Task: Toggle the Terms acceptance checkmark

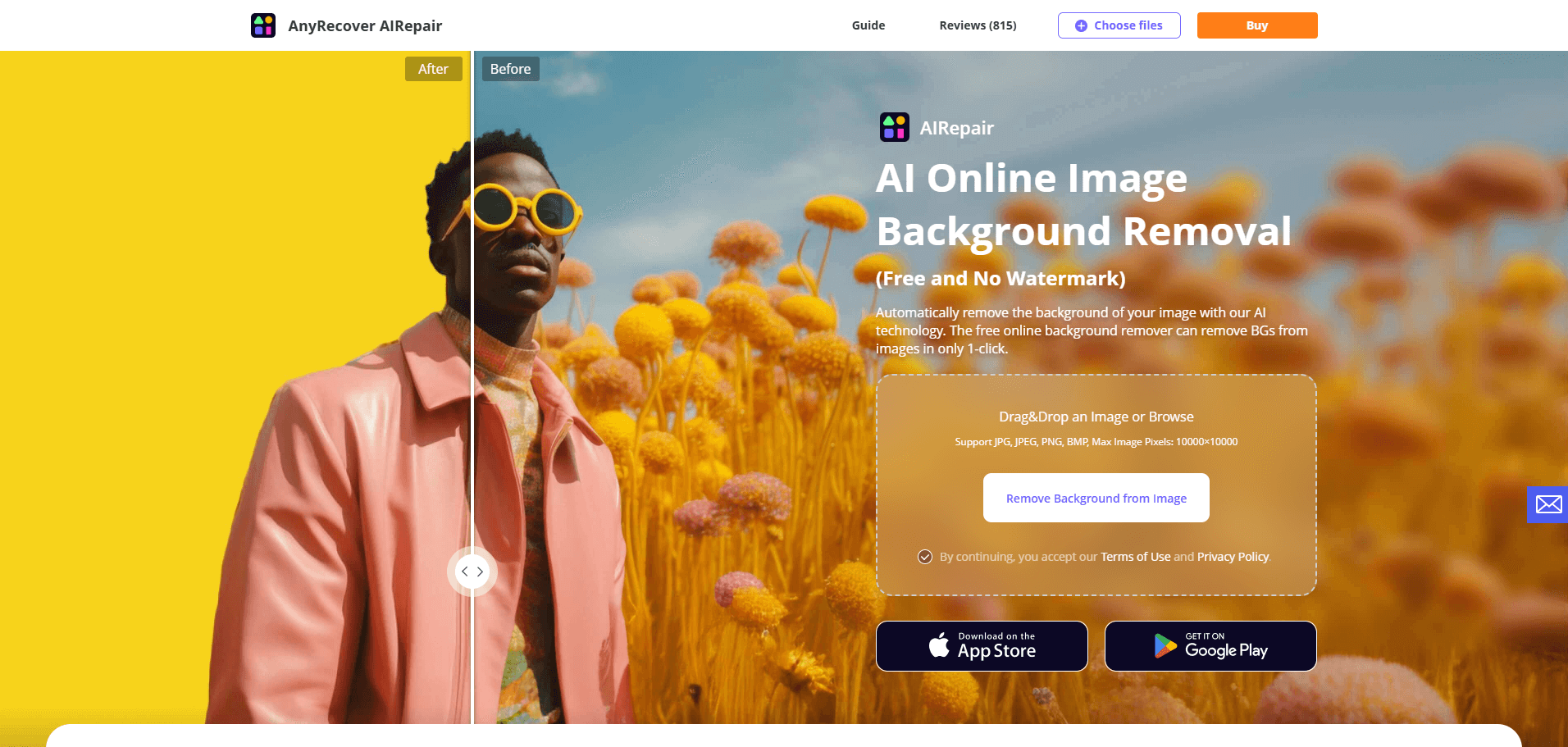Action: coord(925,557)
